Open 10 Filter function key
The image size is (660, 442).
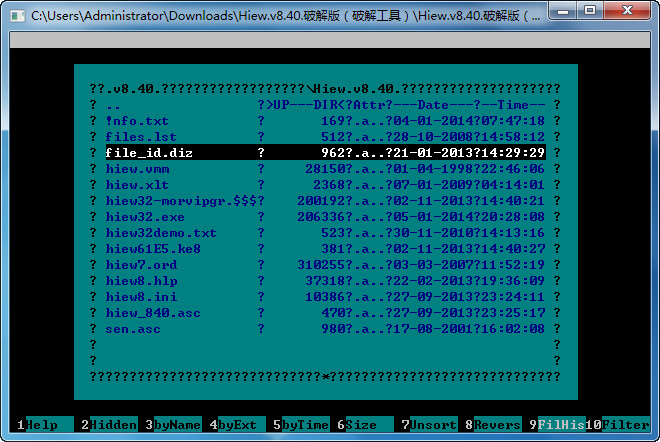(x=618, y=425)
